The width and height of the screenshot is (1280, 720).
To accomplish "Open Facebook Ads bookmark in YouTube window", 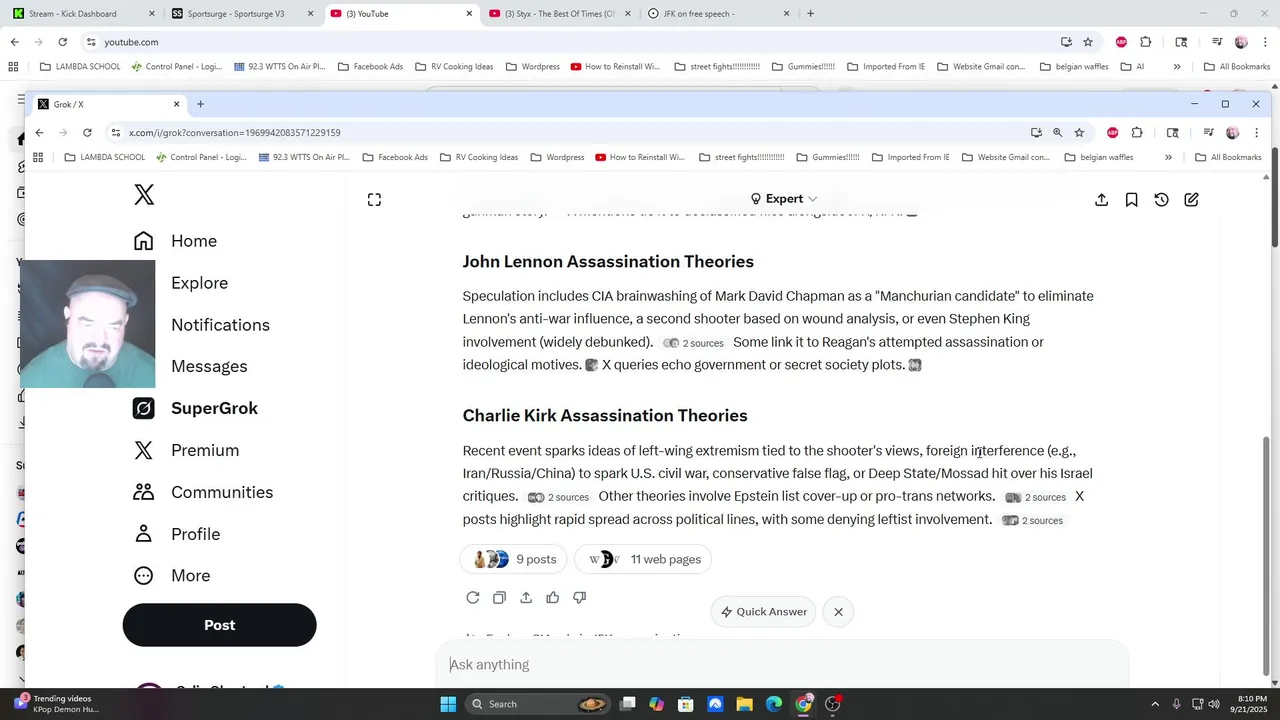I will pyautogui.click(x=370, y=67).
